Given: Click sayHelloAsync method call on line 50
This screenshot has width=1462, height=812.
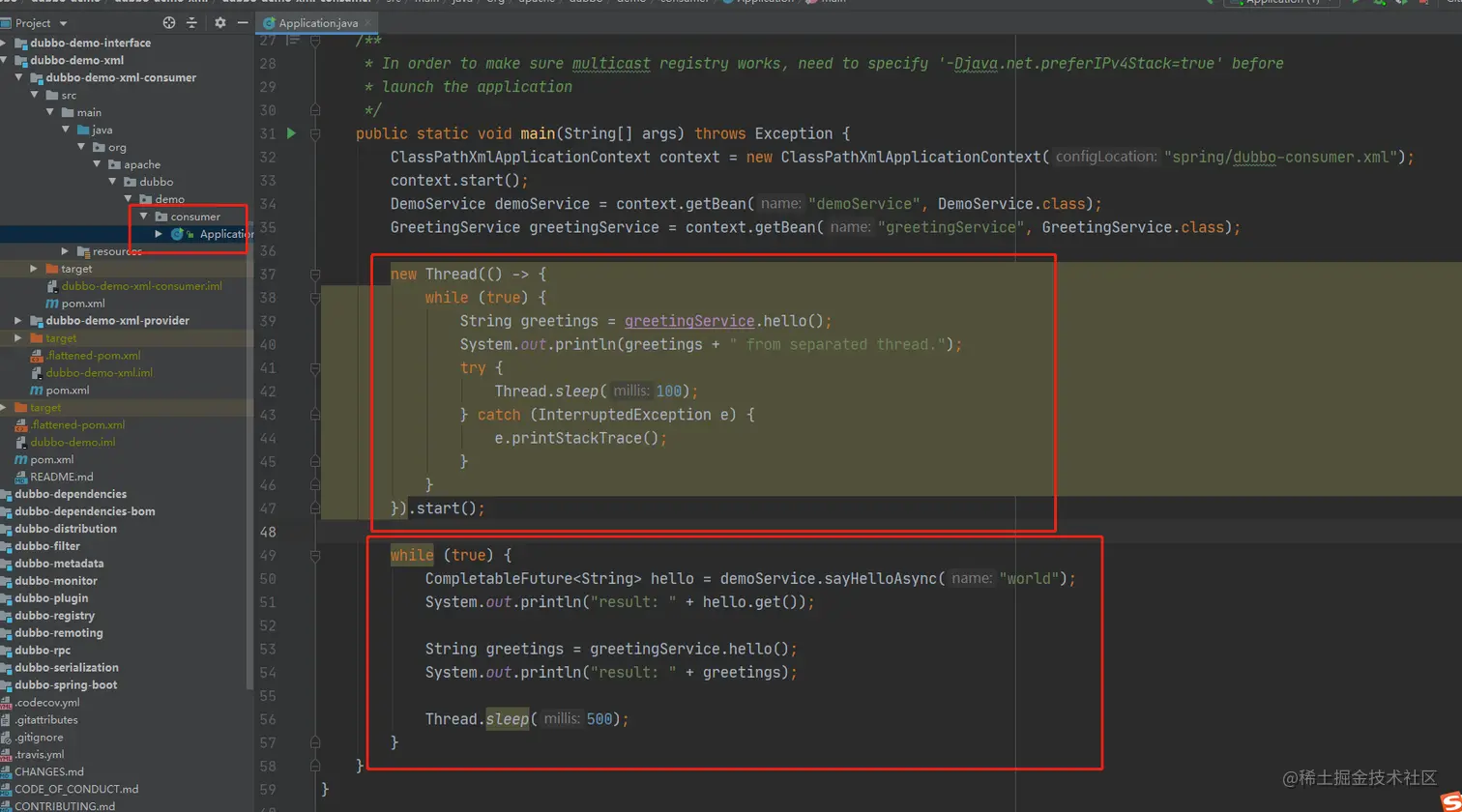Looking at the screenshot, I should click(880, 579).
